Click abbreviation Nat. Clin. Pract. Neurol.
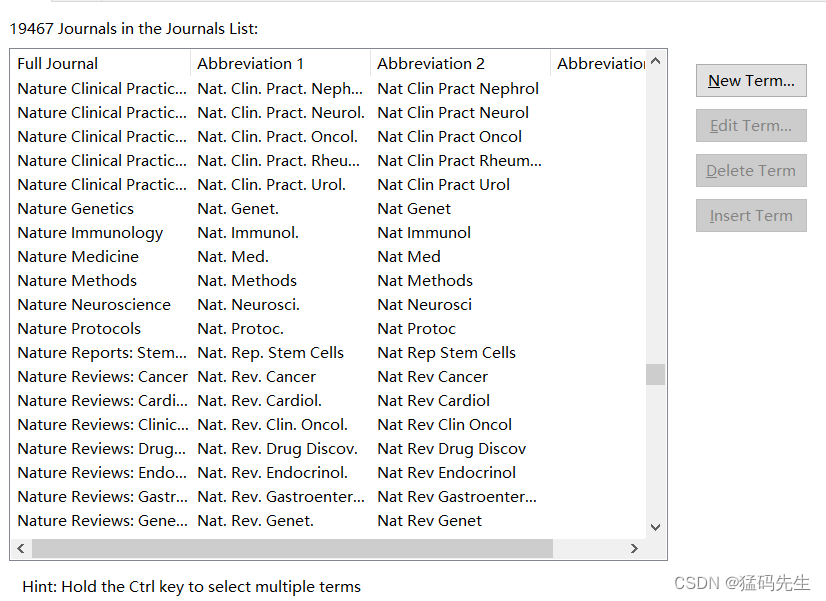The image size is (826, 601). click(281, 113)
